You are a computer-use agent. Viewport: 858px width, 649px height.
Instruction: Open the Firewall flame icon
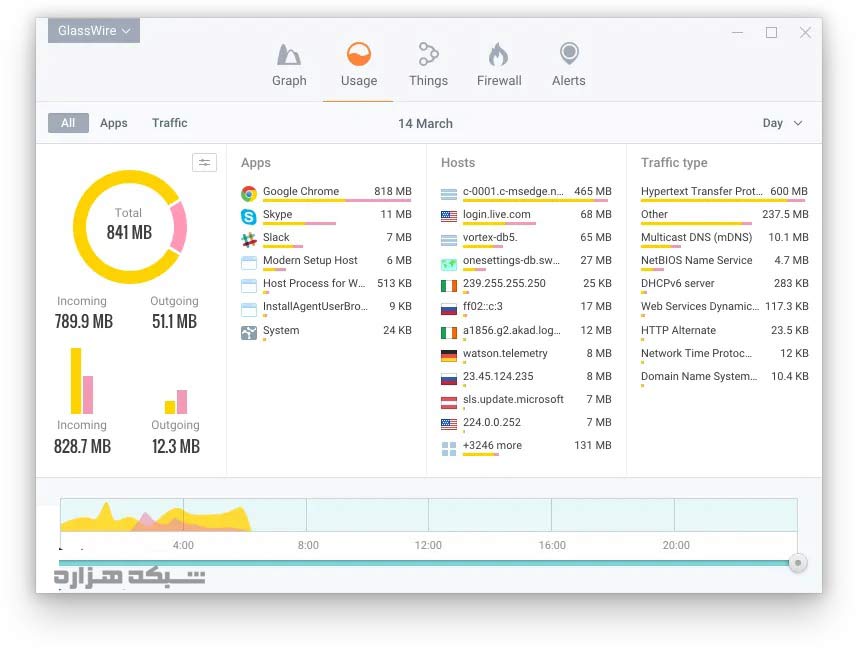coord(498,54)
